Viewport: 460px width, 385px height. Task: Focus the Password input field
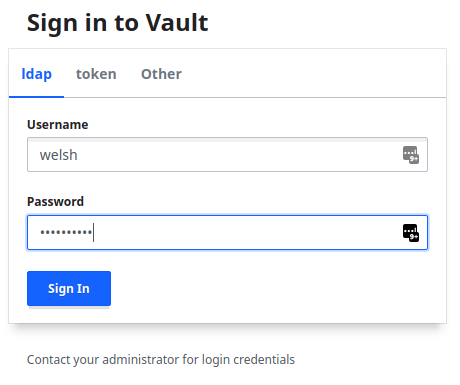pos(227,232)
